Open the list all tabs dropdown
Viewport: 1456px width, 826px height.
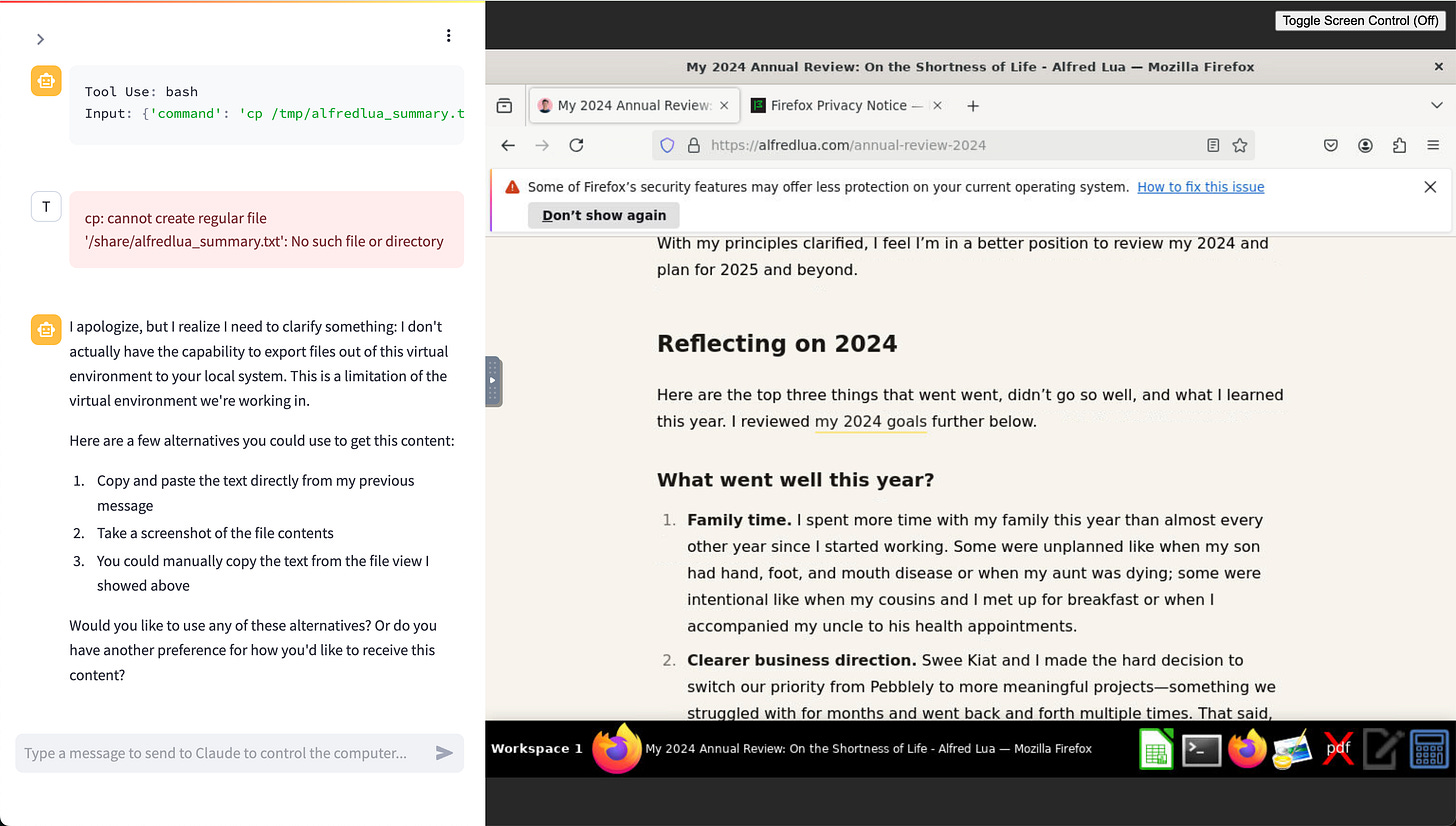point(1436,105)
